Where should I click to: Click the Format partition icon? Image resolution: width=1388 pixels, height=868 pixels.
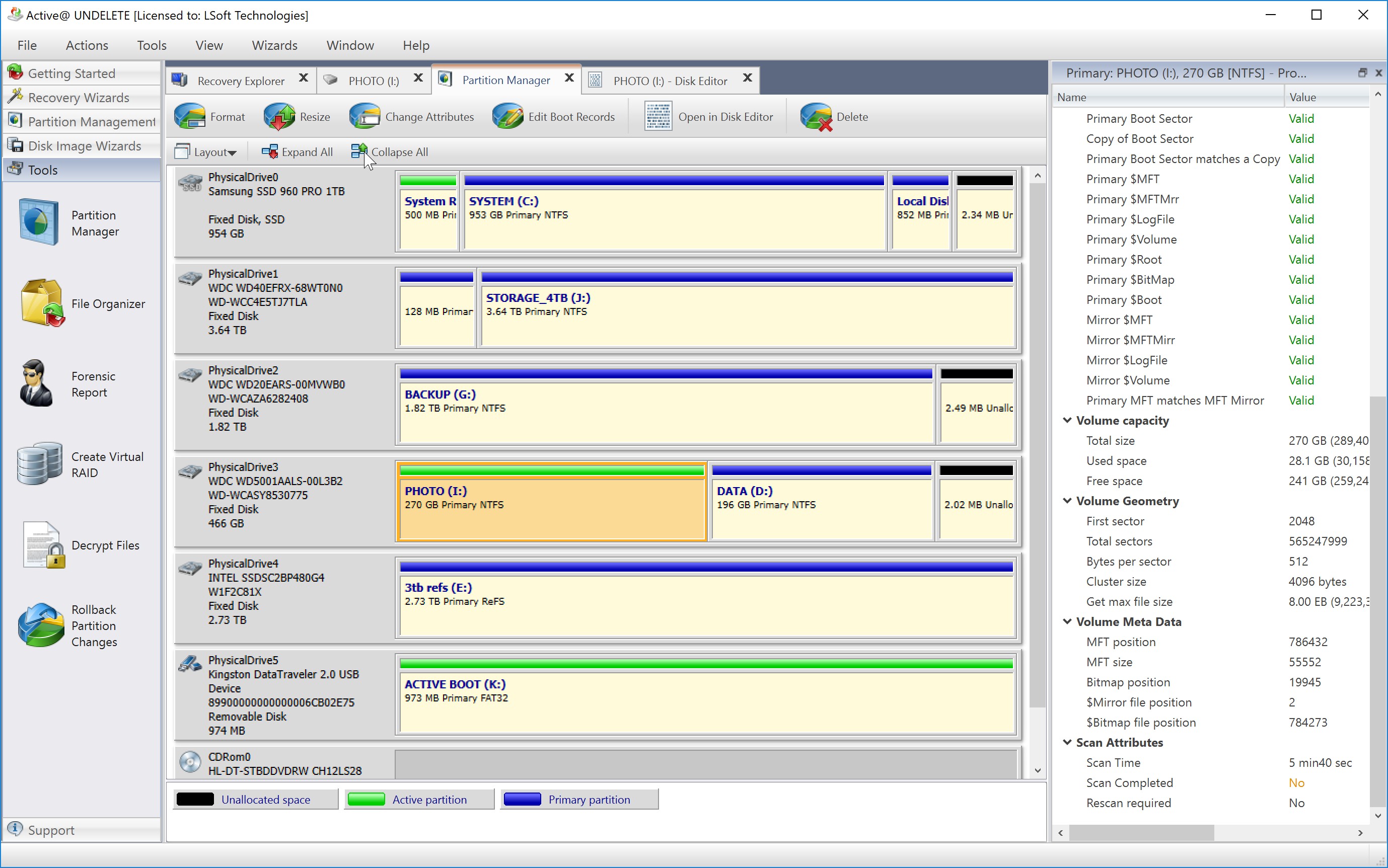click(189, 117)
